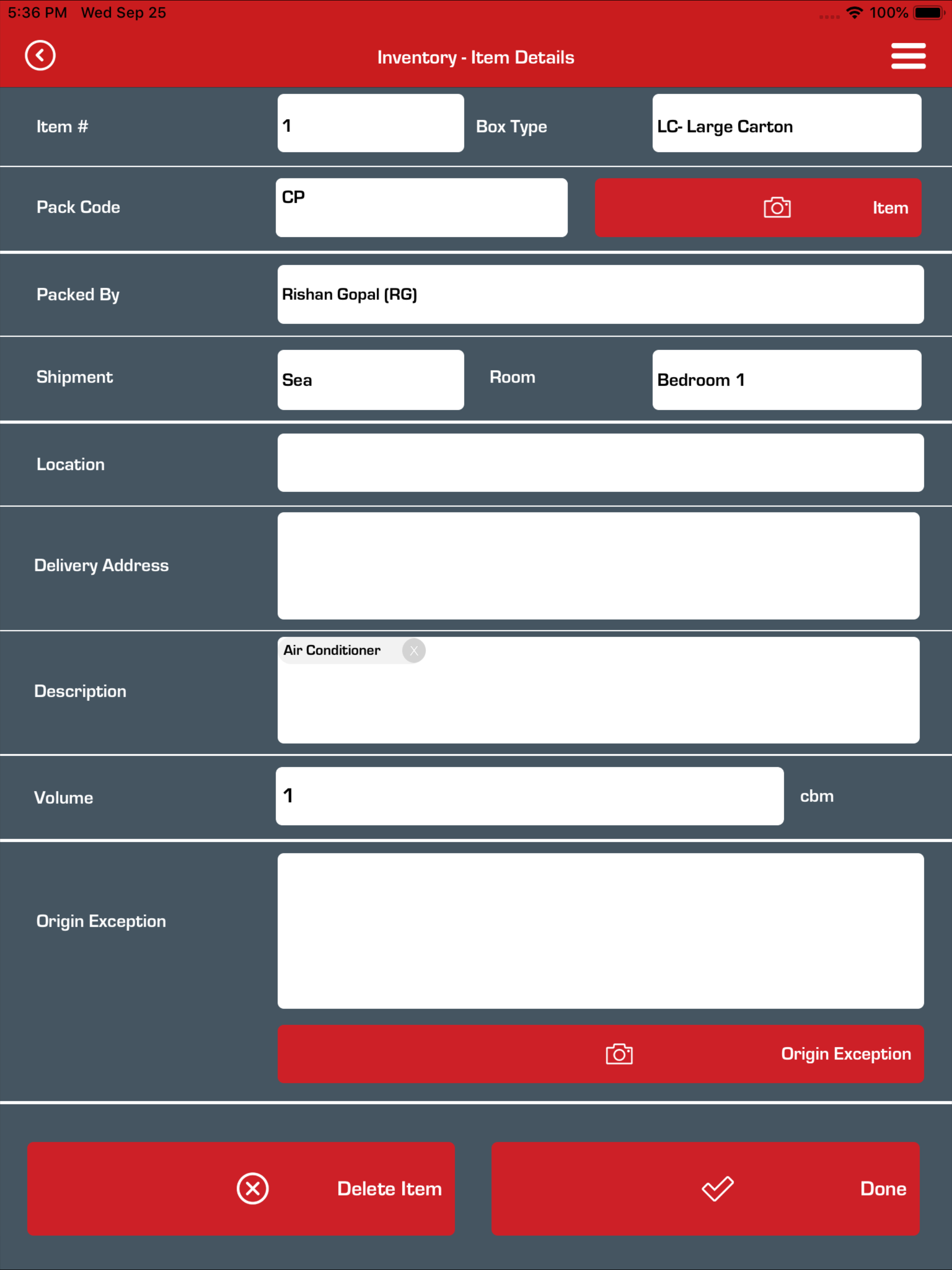The height and width of the screenshot is (1270, 952).
Task: Edit the Volume field
Action: click(529, 796)
